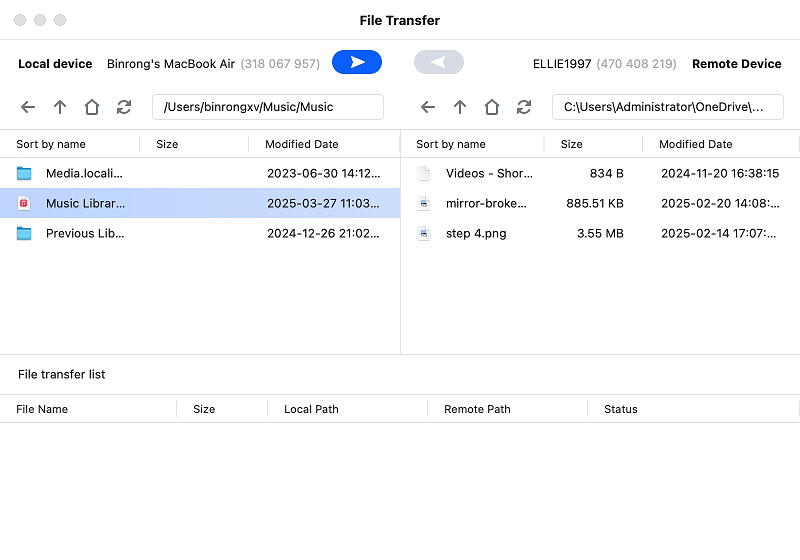The image size is (800, 560).
Task: Refresh the local file list
Action: click(124, 107)
